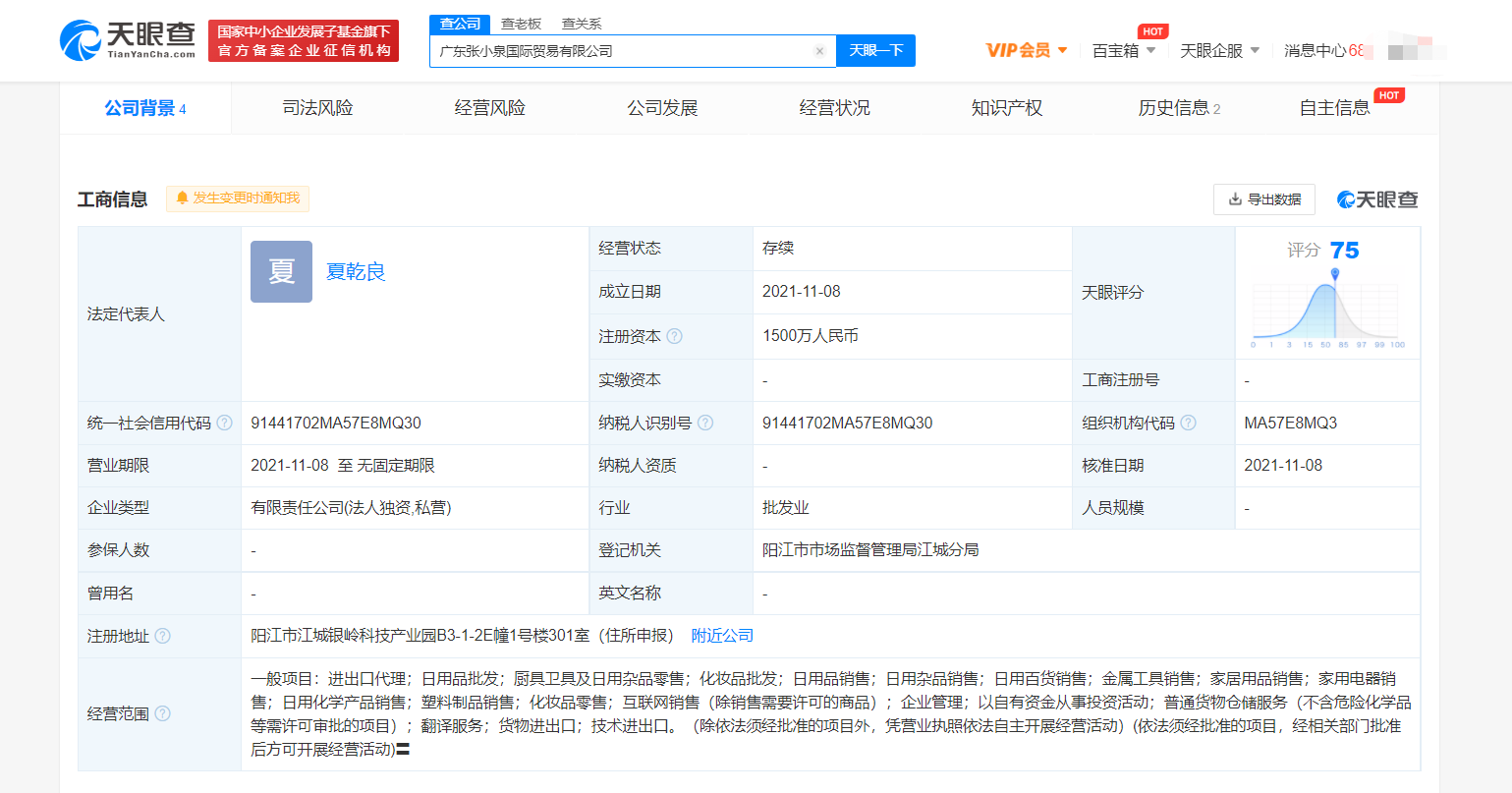Click help icon next to 经营范围

coord(163,713)
